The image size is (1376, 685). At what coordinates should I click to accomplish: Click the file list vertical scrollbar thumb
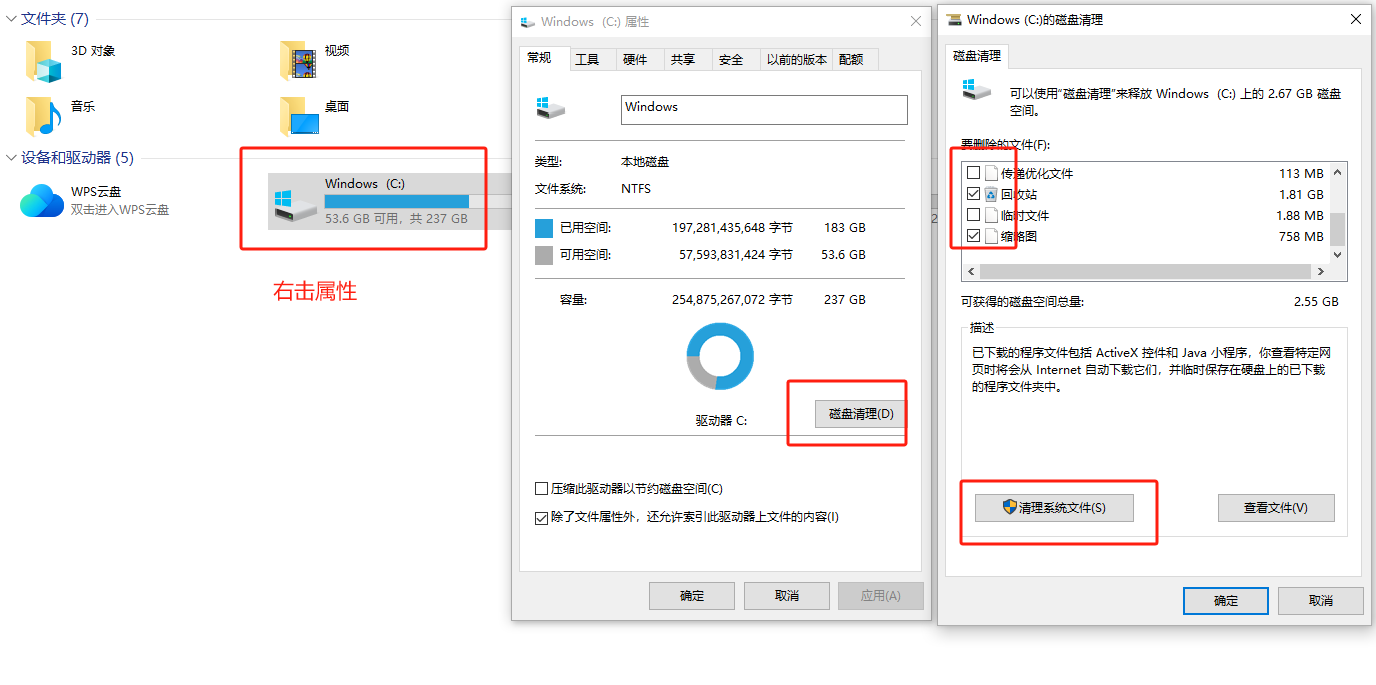click(x=1338, y=228)
